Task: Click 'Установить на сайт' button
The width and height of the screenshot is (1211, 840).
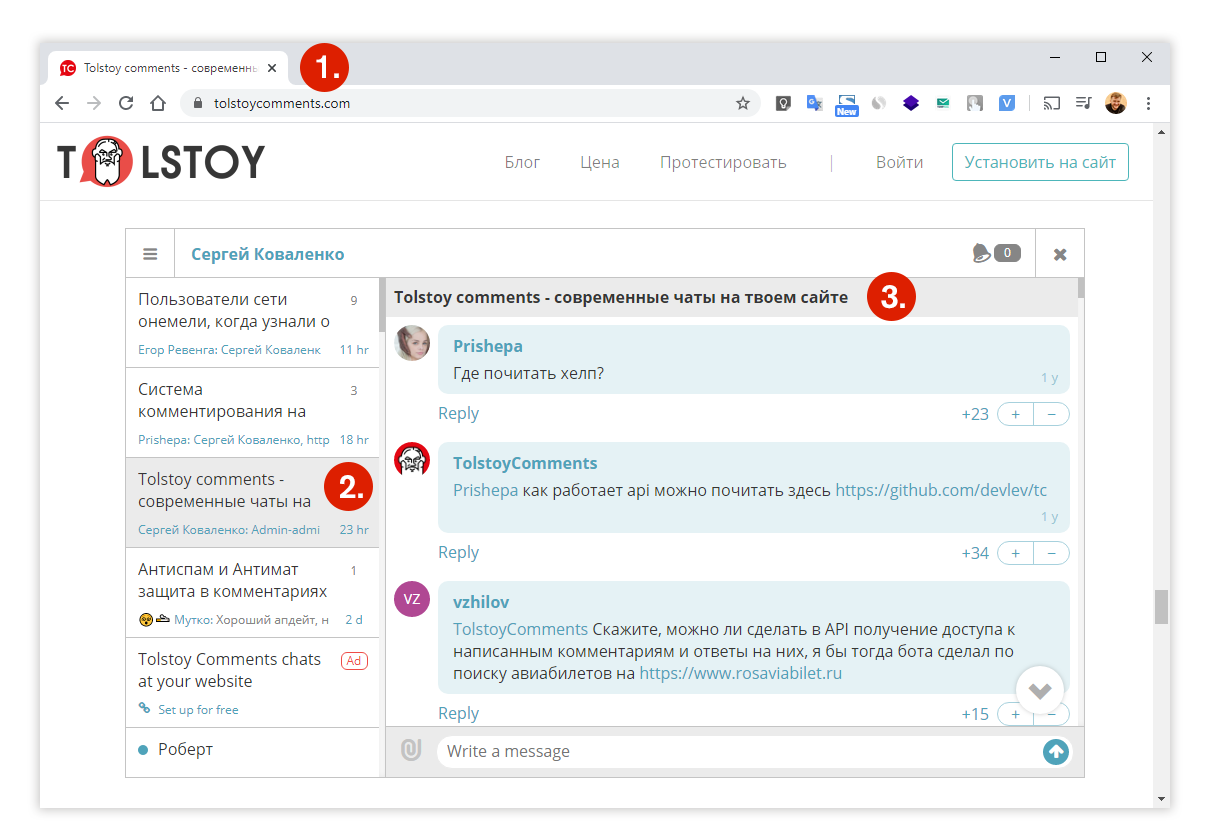Action: point(1040,162)
